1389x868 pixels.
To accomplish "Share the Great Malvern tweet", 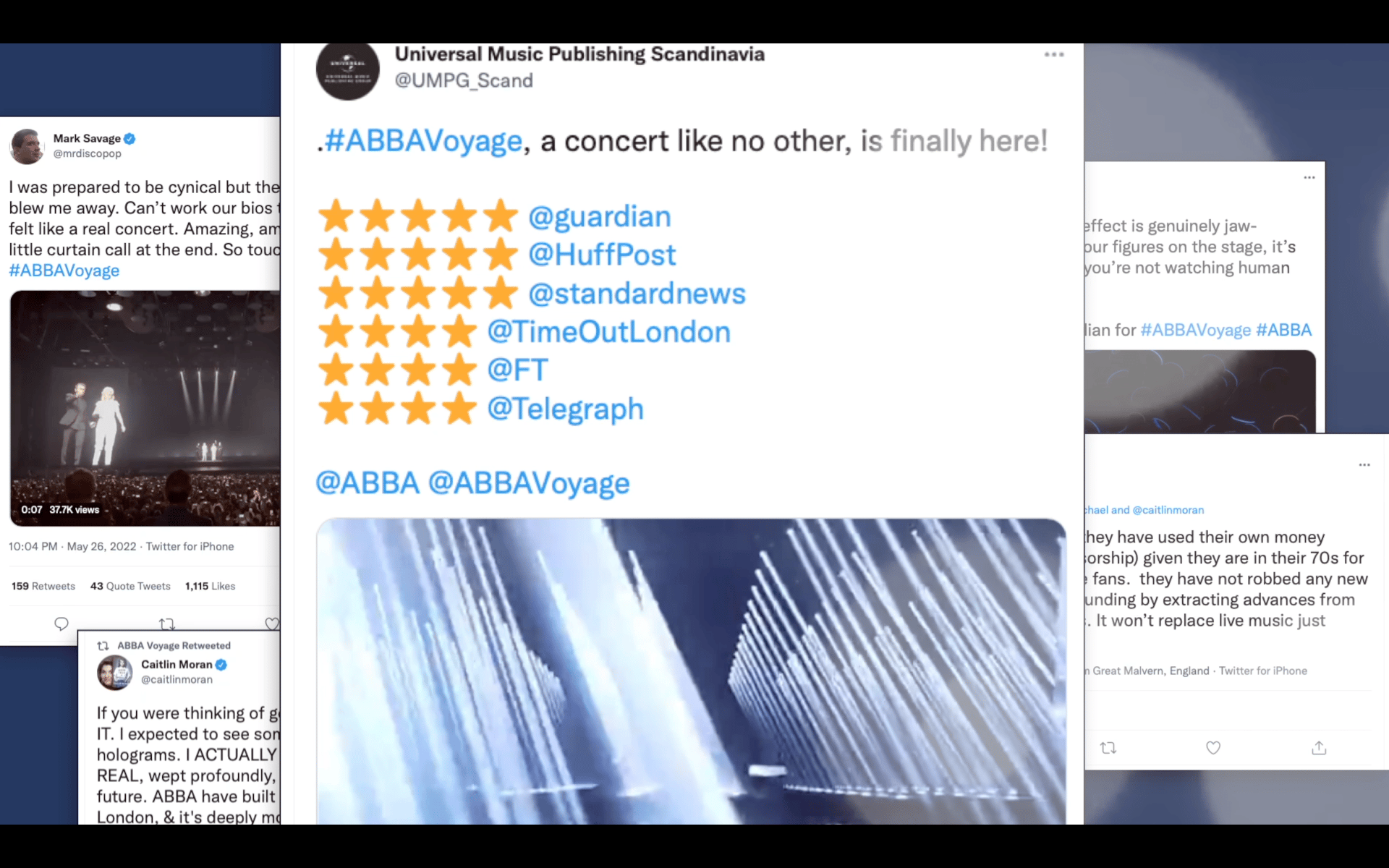I will [x=1319, y=748].
